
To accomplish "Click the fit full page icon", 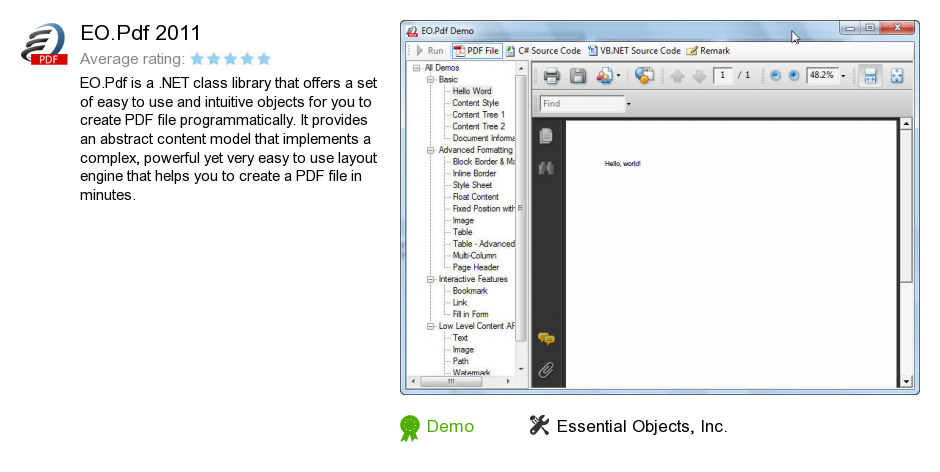I will point(897,76).
